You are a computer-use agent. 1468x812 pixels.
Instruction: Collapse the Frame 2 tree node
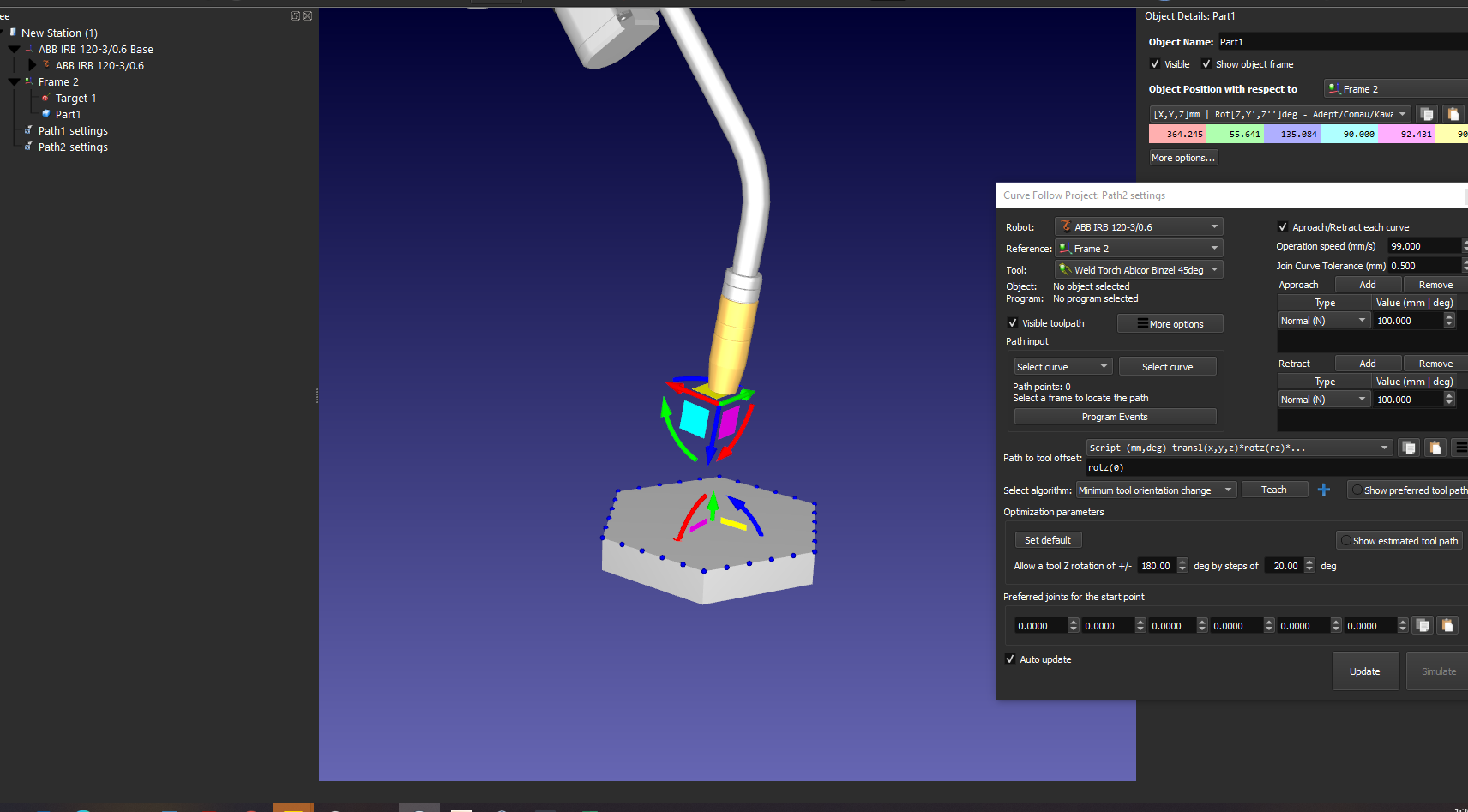point(14,82)
